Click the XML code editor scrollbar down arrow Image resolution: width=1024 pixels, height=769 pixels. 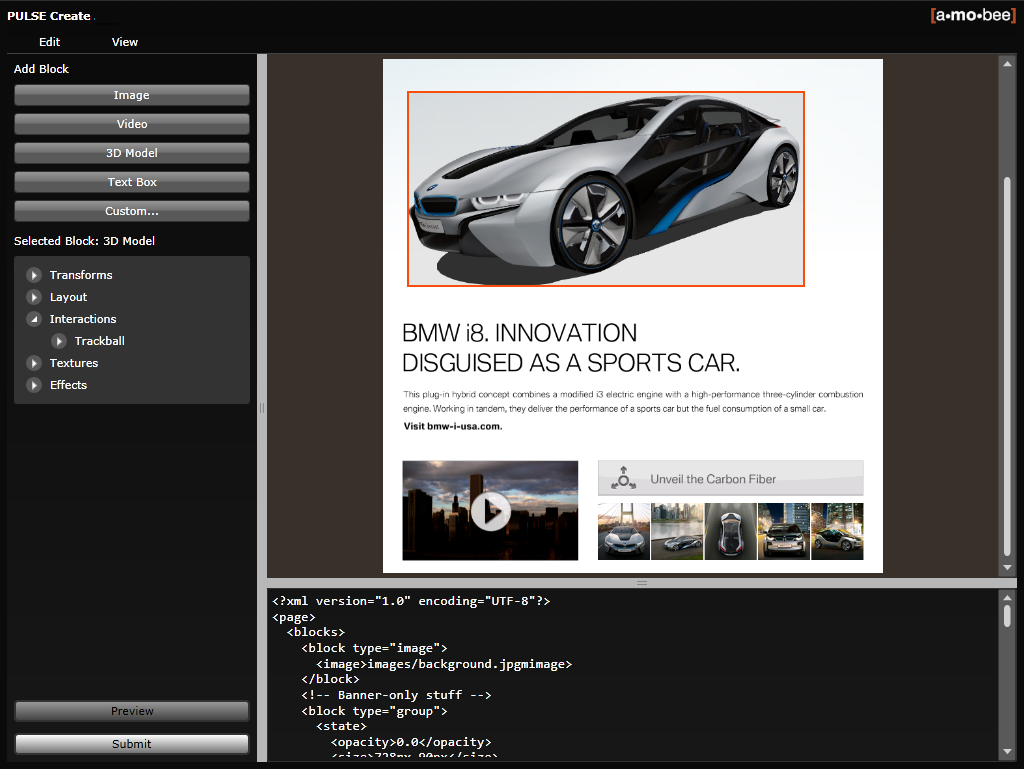1008,751
